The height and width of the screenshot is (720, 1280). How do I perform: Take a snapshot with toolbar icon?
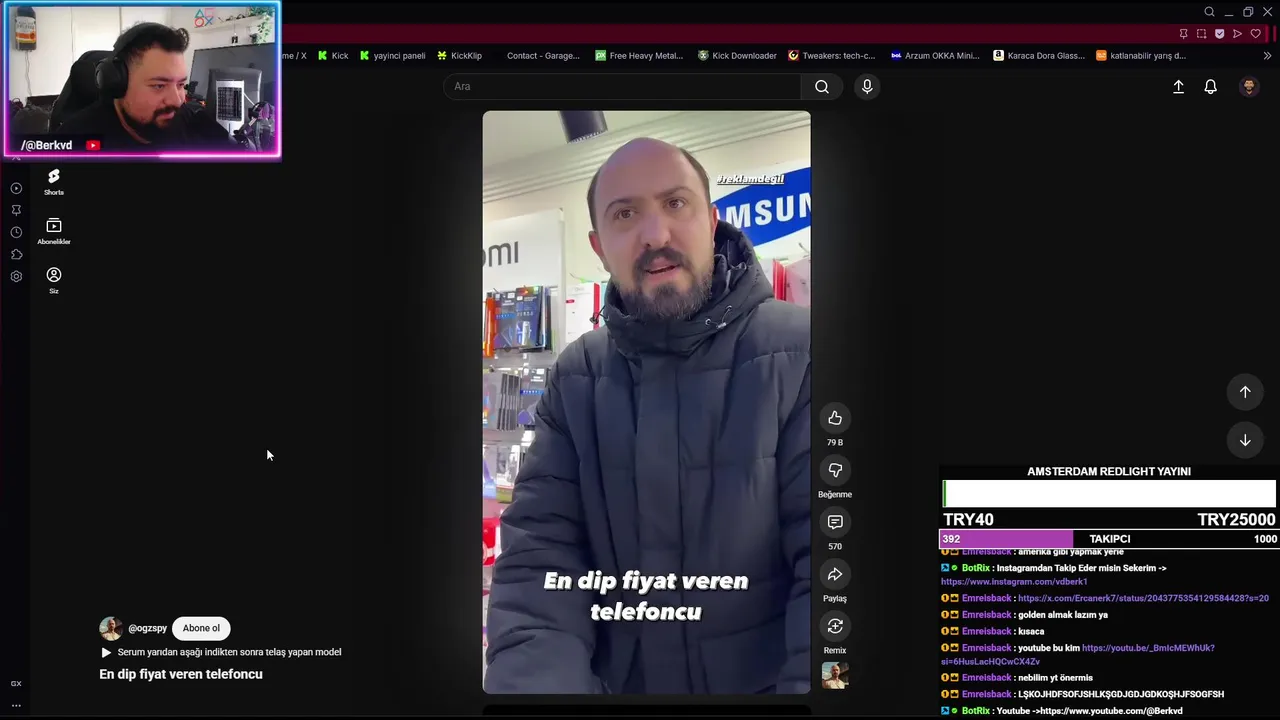(1201, 34)
